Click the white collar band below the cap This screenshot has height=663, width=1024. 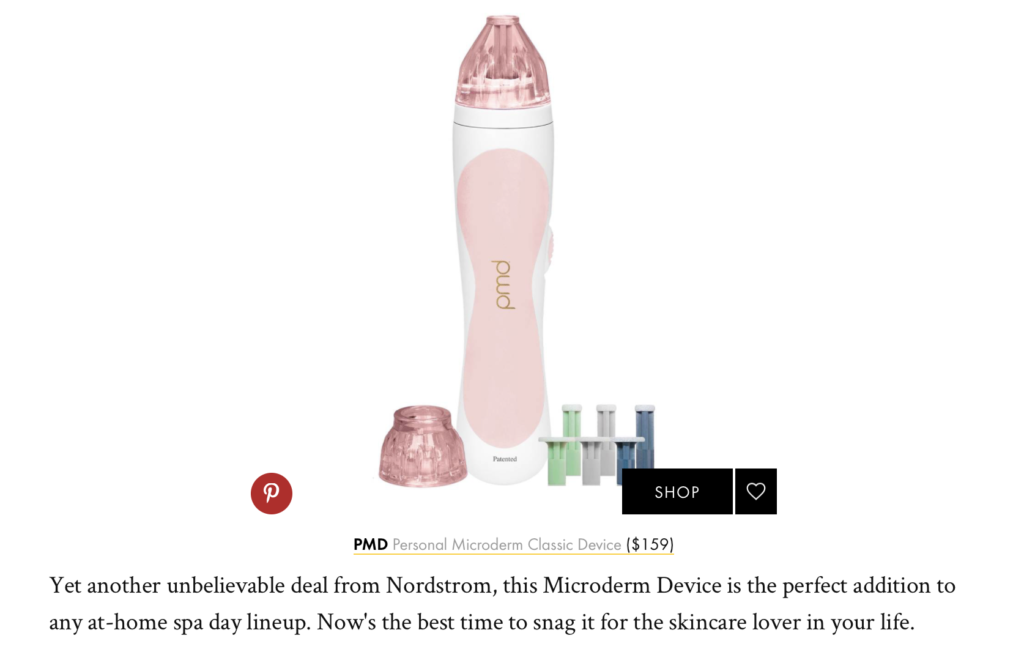point(503,115)
